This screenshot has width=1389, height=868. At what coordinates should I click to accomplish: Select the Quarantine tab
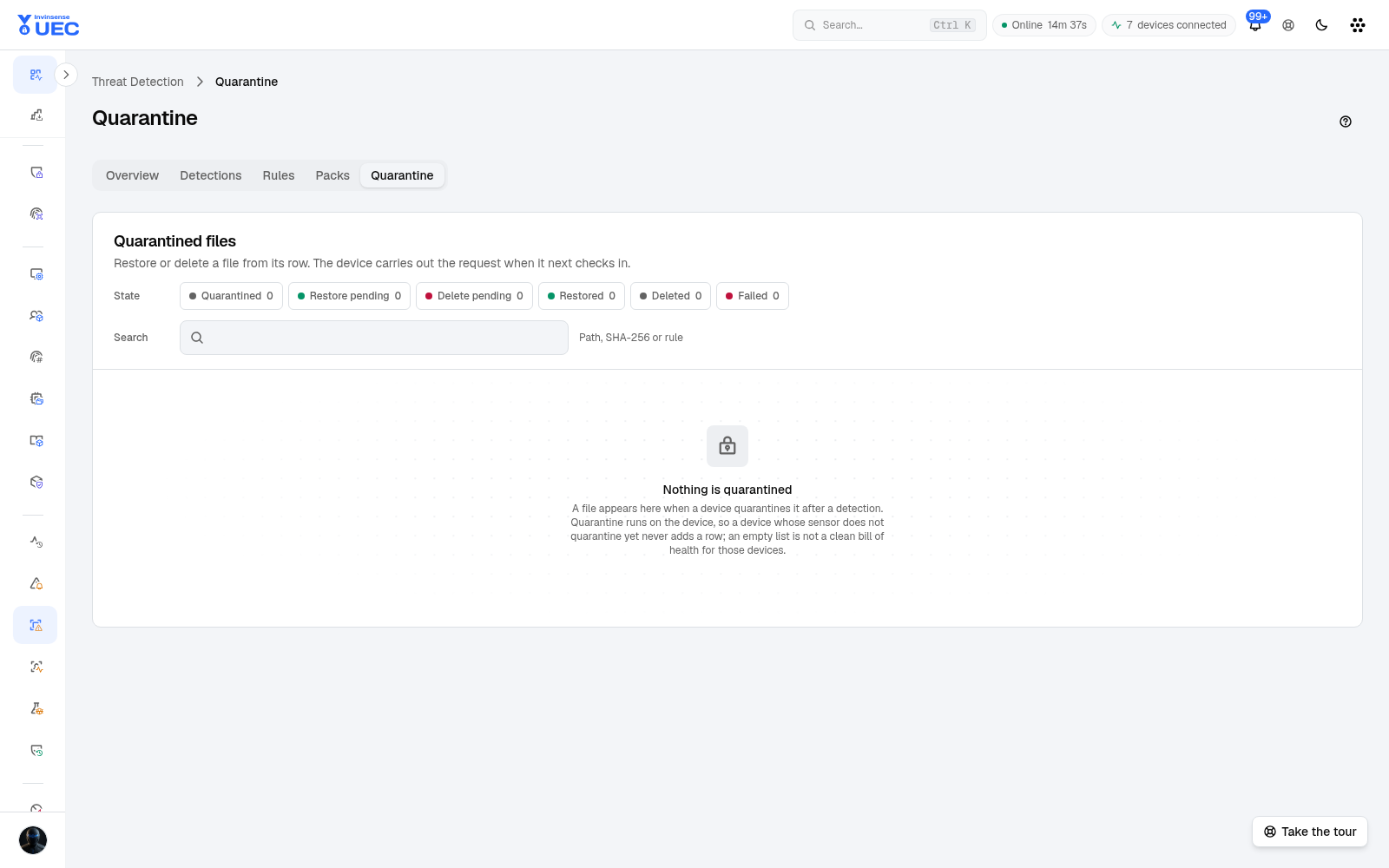pyautogui.click(x=402, y=175)
